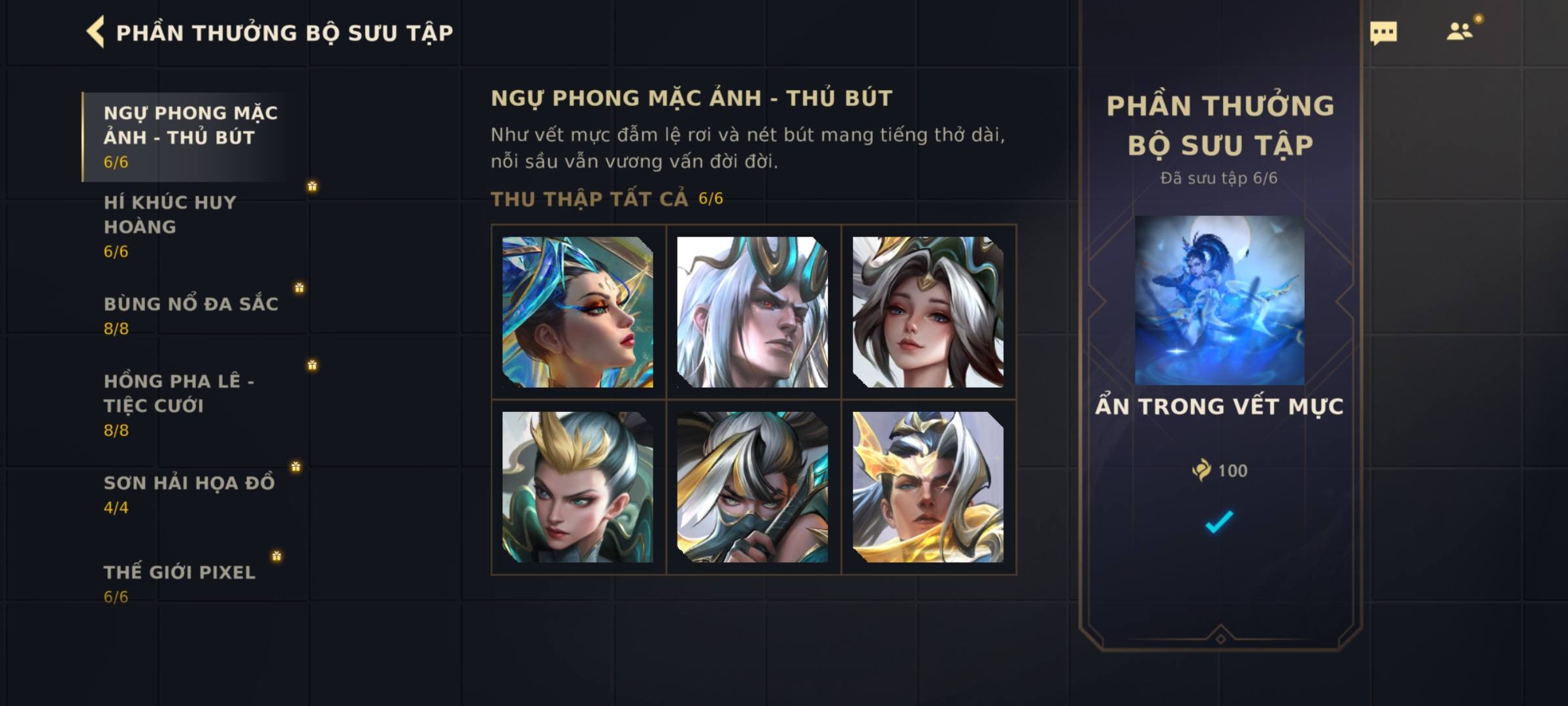Screen dimensions: 1568x706
Task: Switch to Hồng Pha Lê - Tiệc Cưới
Action: [x=189, y=405]
